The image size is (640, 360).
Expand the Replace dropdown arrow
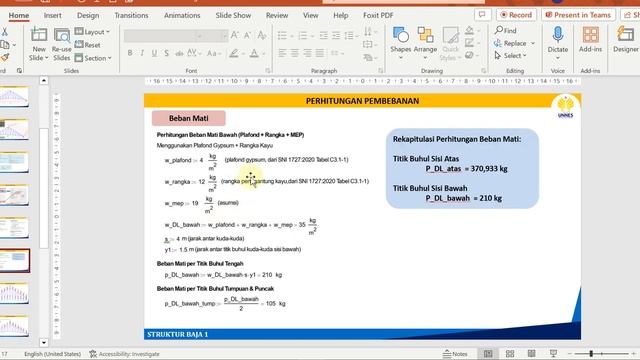(533, 43)
